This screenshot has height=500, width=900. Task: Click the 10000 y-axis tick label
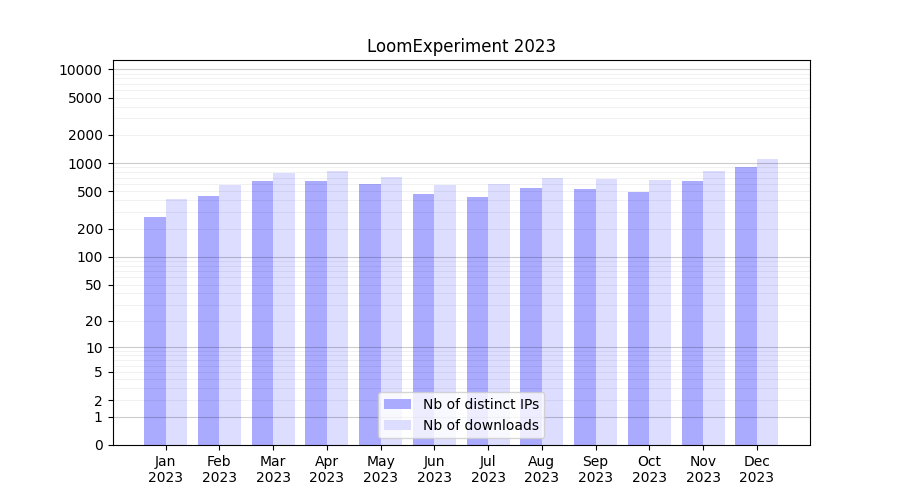click(x=80, y=70)
